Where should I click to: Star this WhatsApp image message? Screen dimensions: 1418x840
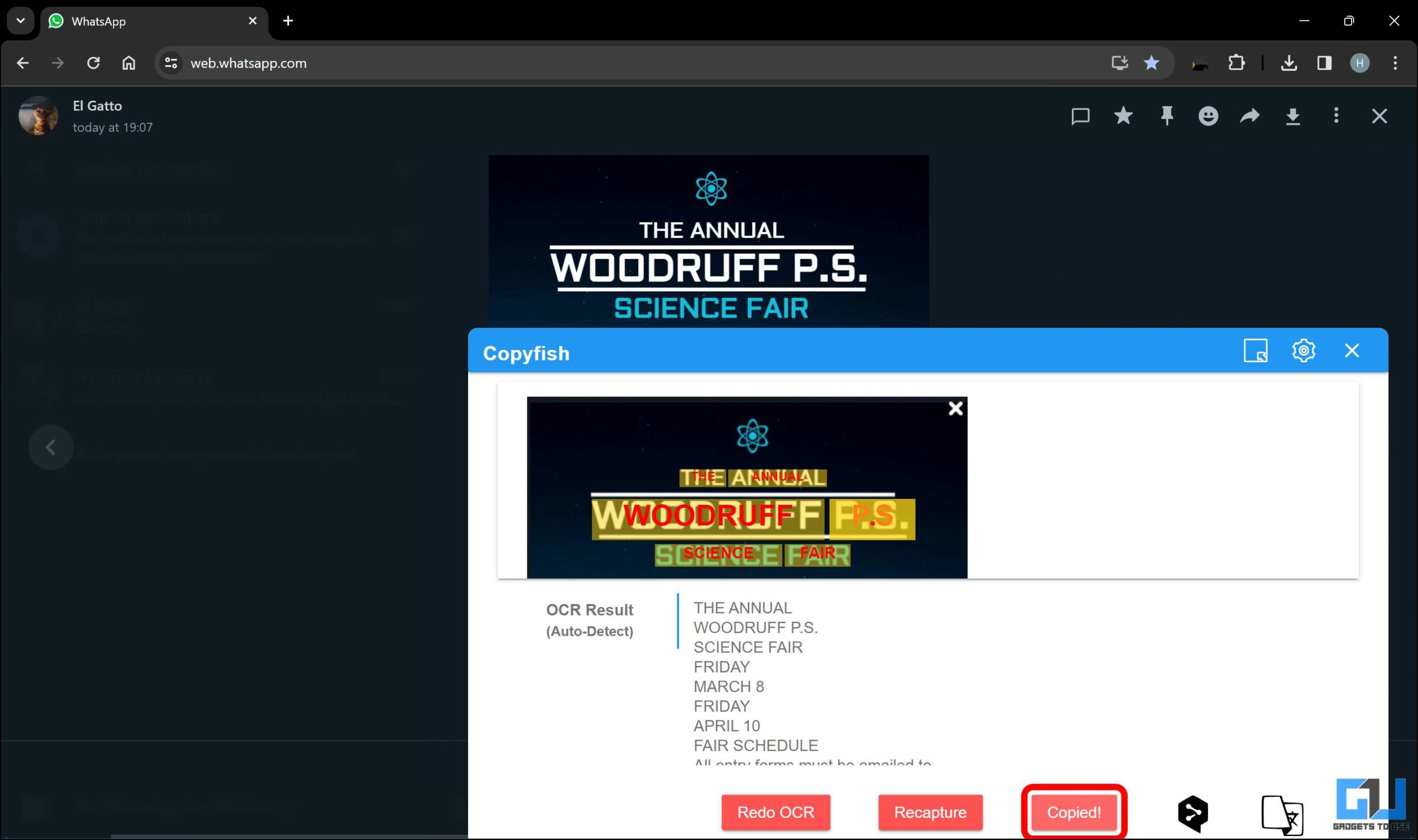pos(1123,116)
